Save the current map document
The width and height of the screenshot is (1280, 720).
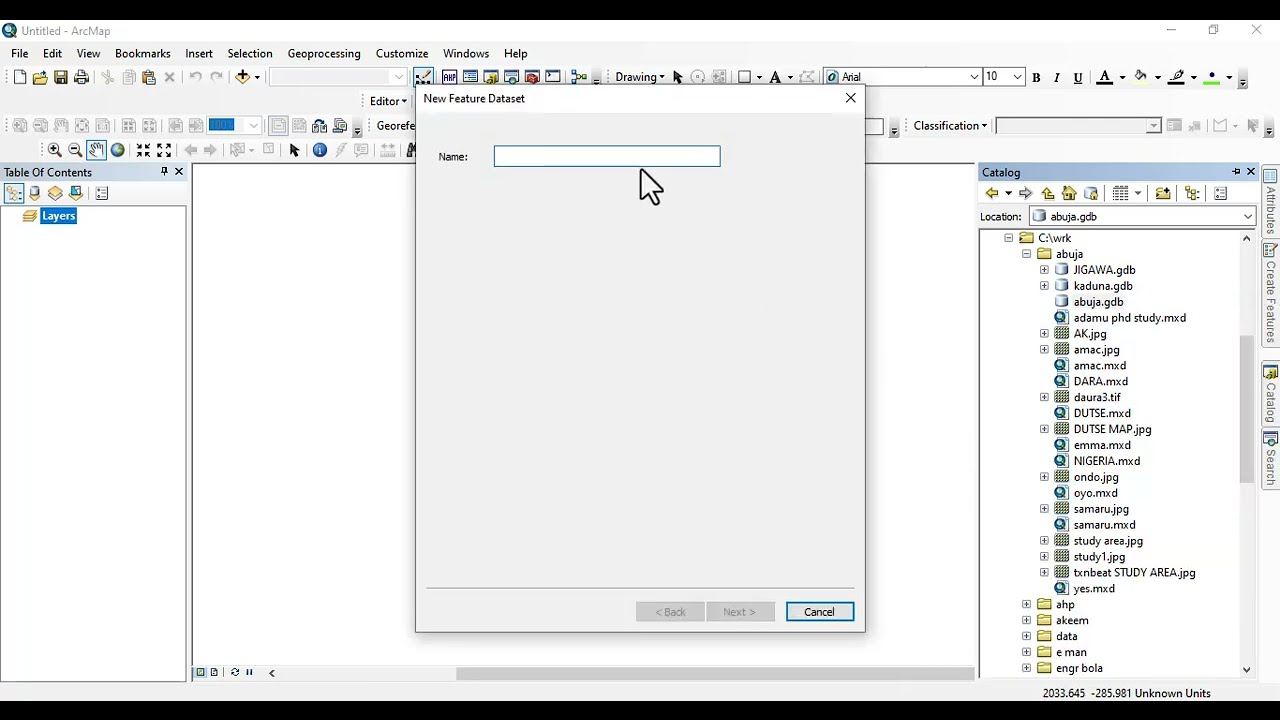point(61,77)
